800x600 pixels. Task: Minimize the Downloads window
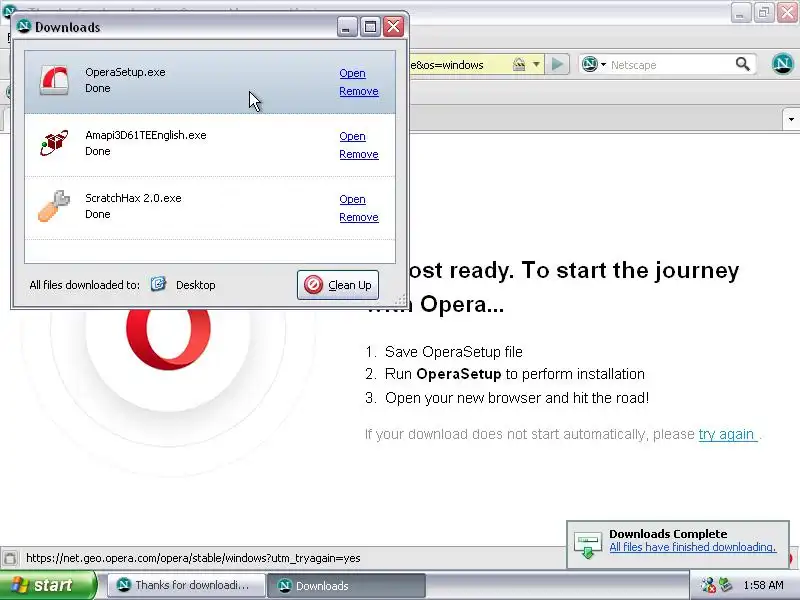347,27
